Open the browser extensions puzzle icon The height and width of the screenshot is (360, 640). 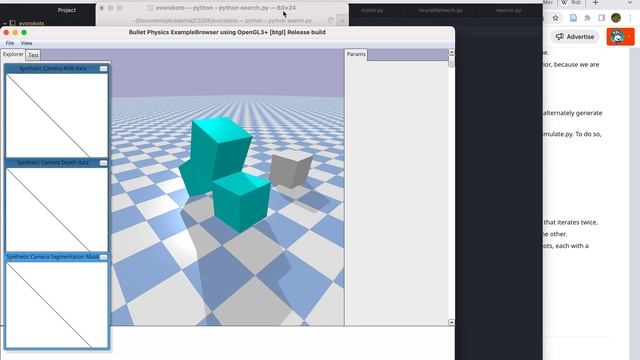click(x=587, y=18)
